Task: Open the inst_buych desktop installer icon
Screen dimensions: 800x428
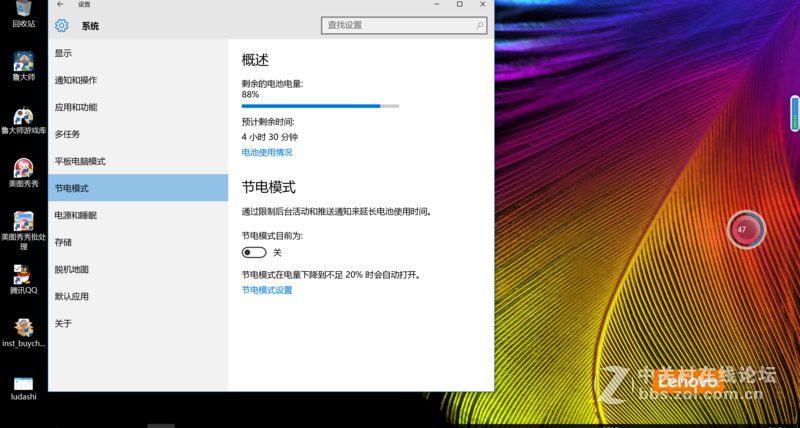Action: pyautogui.click(x=23, y=333)
